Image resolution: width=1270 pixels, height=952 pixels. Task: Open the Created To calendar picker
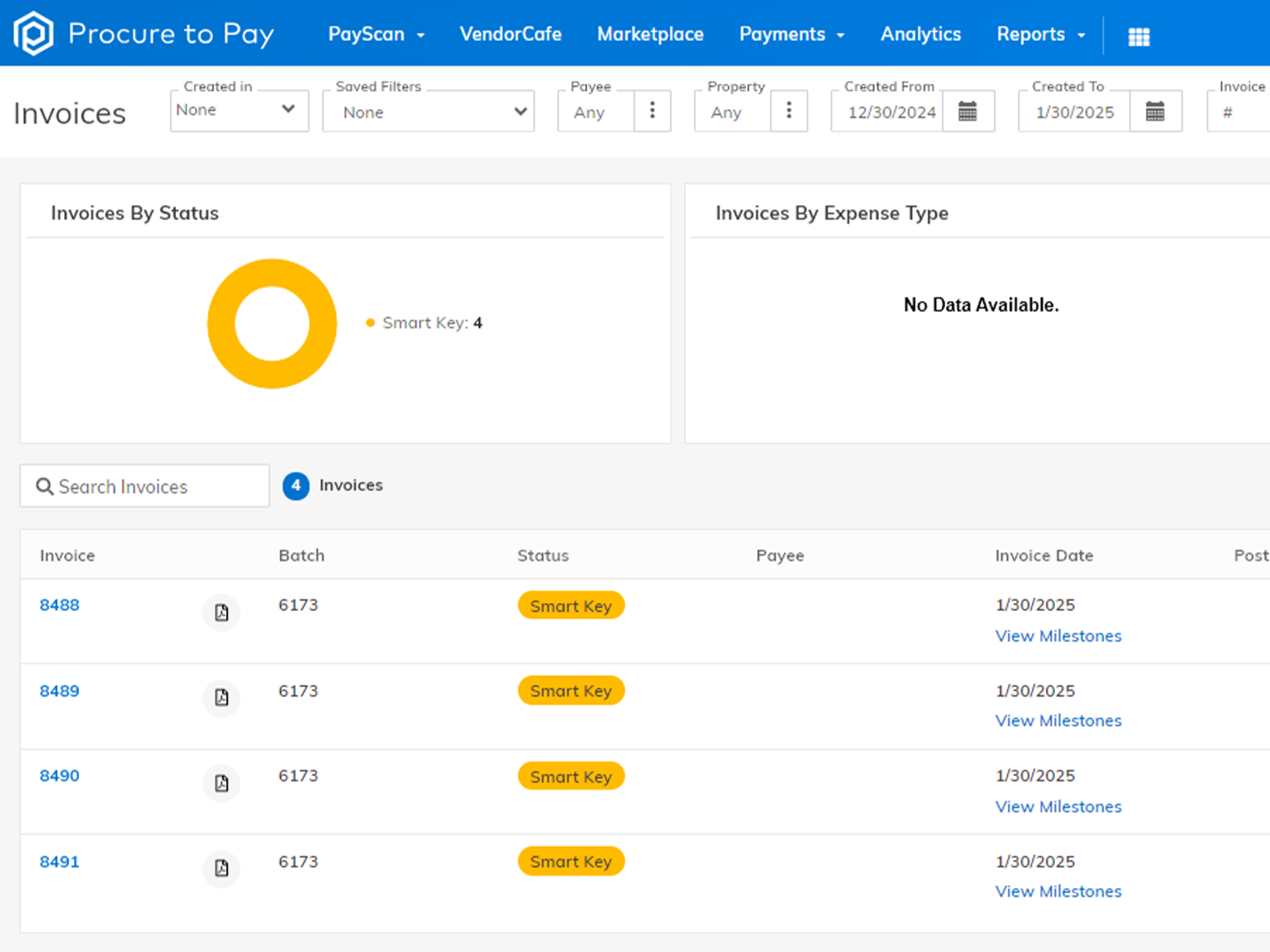tap(1155, 111)
